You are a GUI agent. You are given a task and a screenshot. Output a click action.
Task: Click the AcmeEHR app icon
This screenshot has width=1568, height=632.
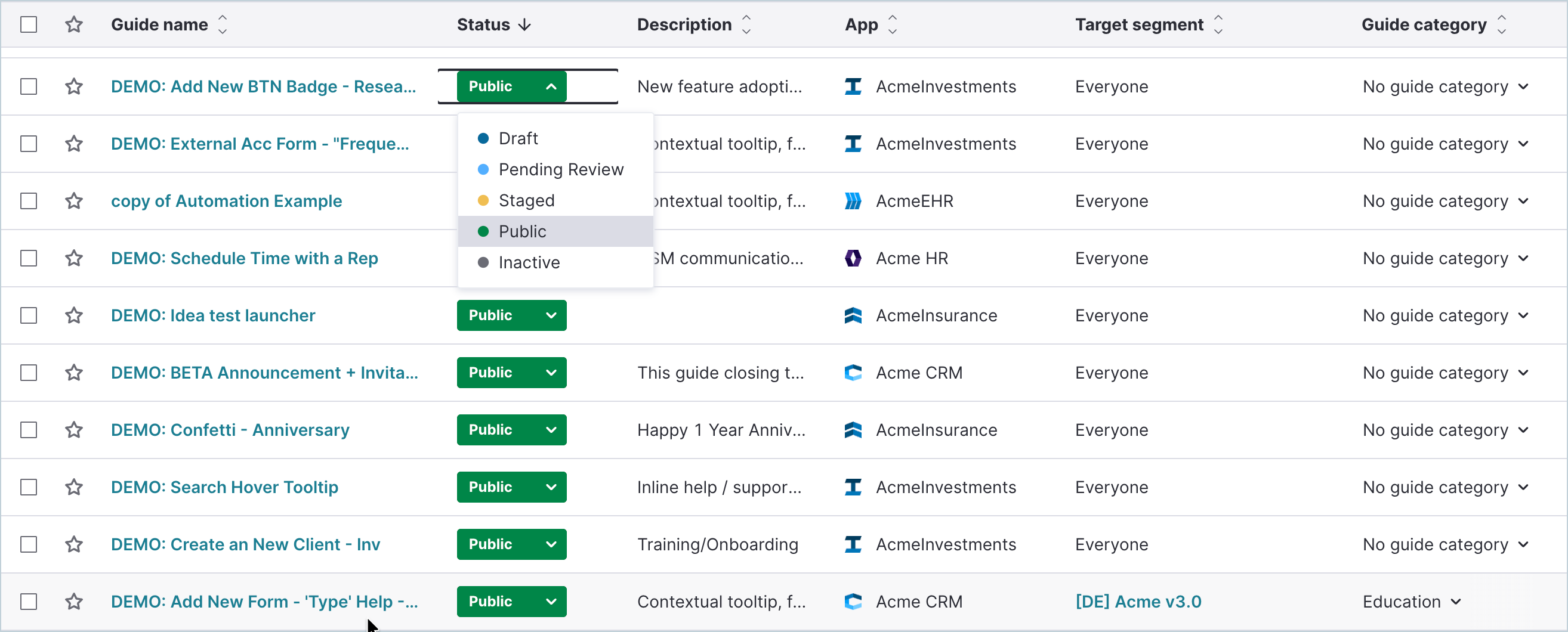click(x=853, y=201)
